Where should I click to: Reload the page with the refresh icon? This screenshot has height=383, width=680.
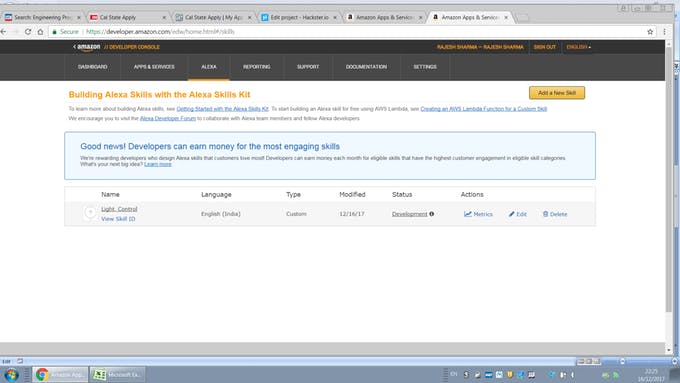pyautogui.click(x=28, y=32)
